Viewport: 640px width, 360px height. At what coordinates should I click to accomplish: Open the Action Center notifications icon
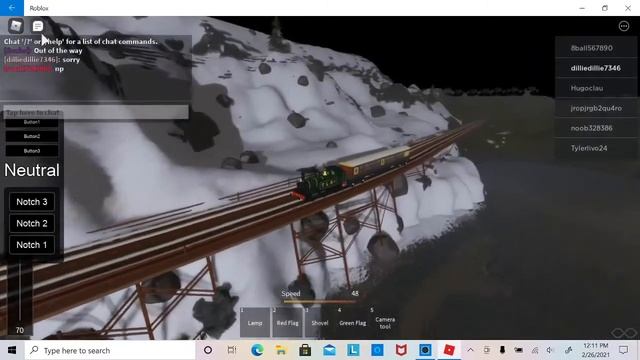click(x=623, y=350)
